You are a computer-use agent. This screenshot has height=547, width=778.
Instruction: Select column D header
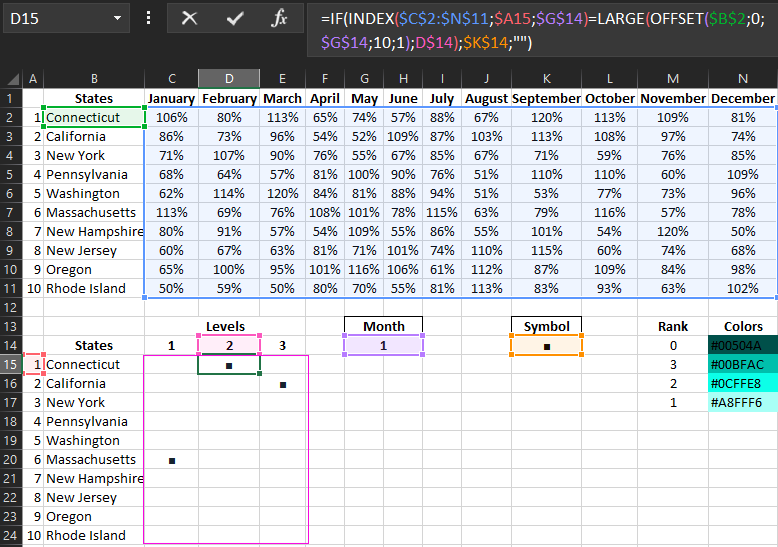[x=229, y=79]
